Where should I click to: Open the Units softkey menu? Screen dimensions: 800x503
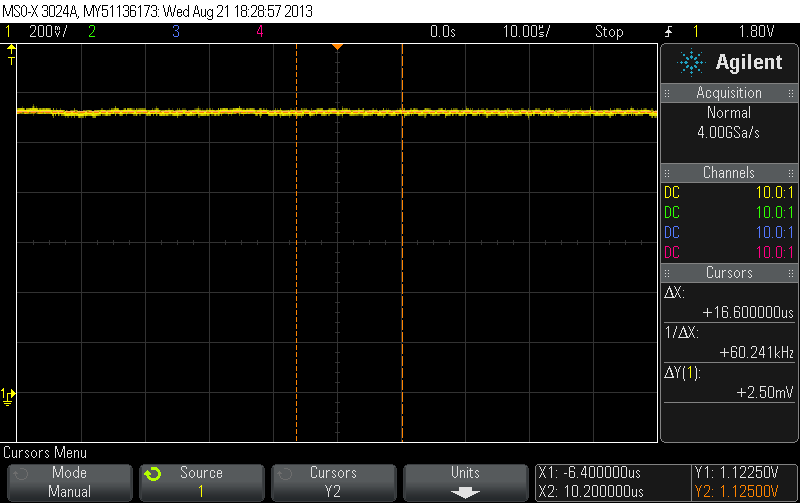click(466, 482)
